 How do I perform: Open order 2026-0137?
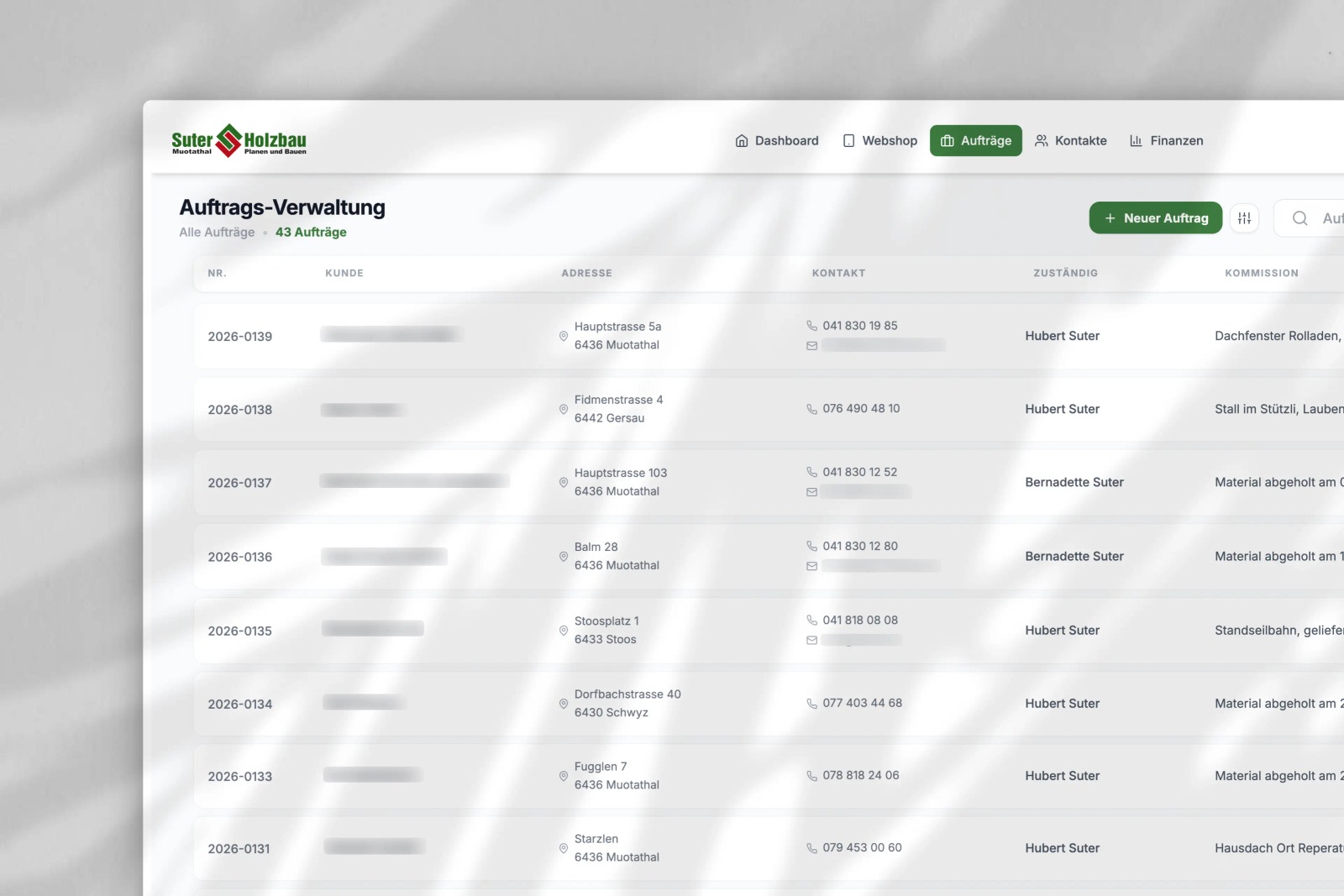click(240, 483)
